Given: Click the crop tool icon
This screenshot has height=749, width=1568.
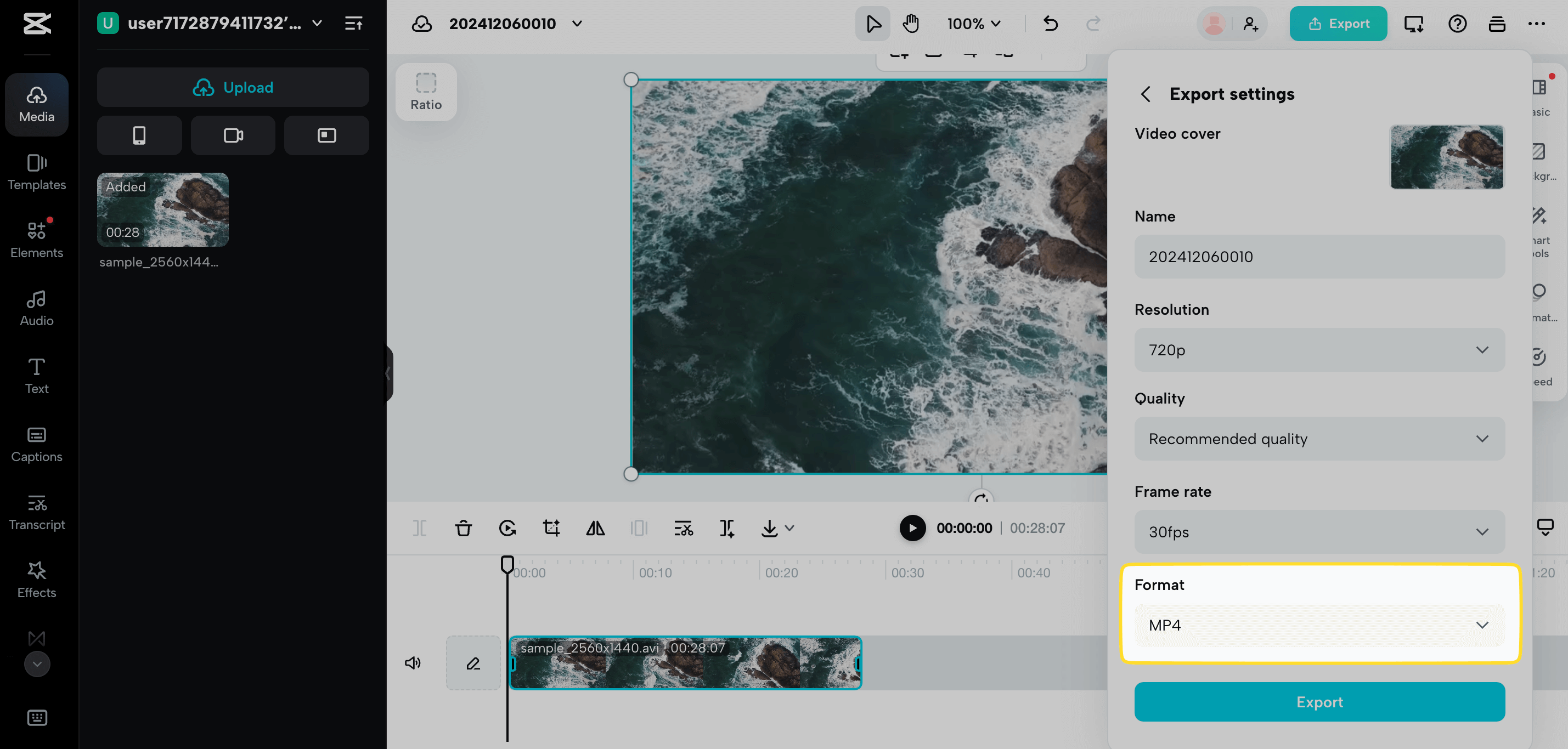Looking at the screenshot, I should point(551,528).
